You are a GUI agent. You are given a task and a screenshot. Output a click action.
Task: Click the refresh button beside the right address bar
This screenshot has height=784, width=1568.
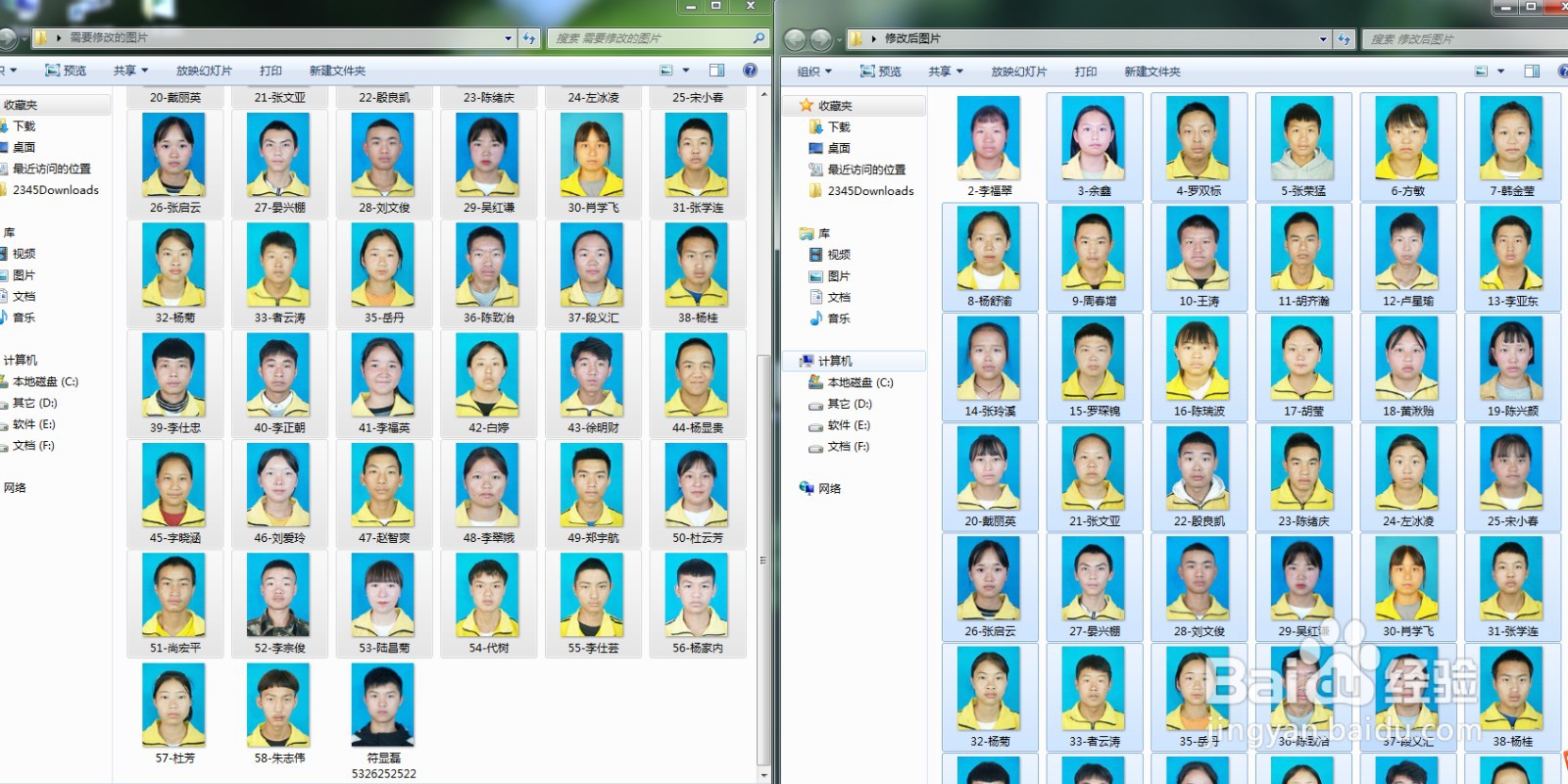[x=1344, y=39]
